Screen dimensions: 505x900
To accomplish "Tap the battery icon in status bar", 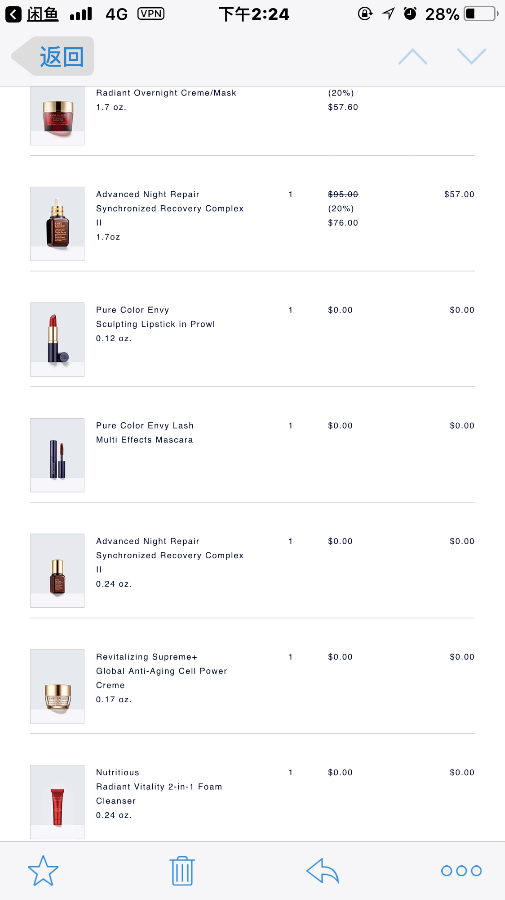I will click(480, 13).
